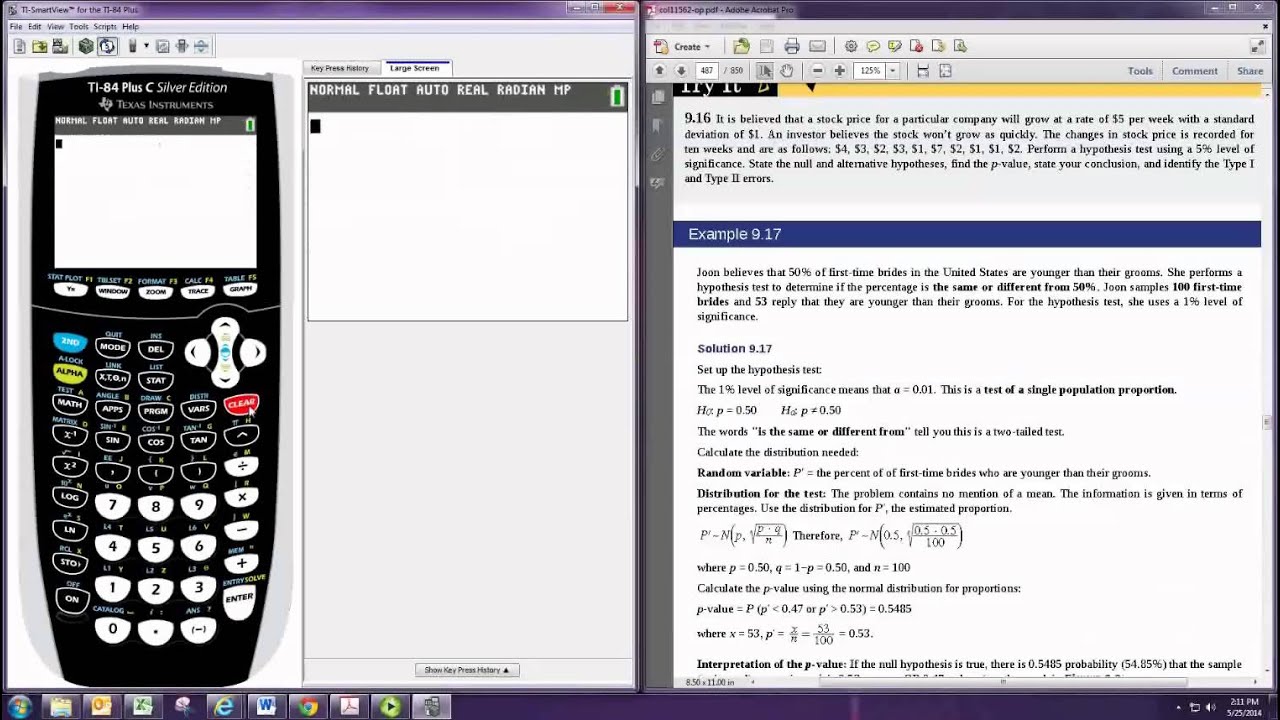Click the green cube icon in TI-SmartView toolbar

click(x=86, y=46)
